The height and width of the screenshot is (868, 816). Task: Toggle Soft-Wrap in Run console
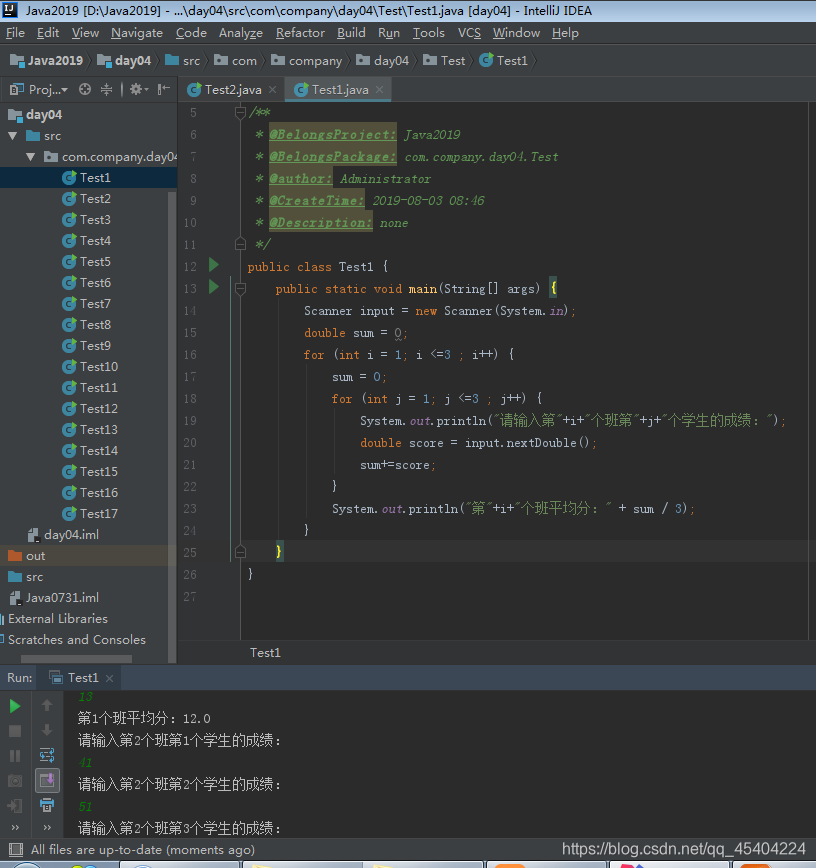(47, 755)
